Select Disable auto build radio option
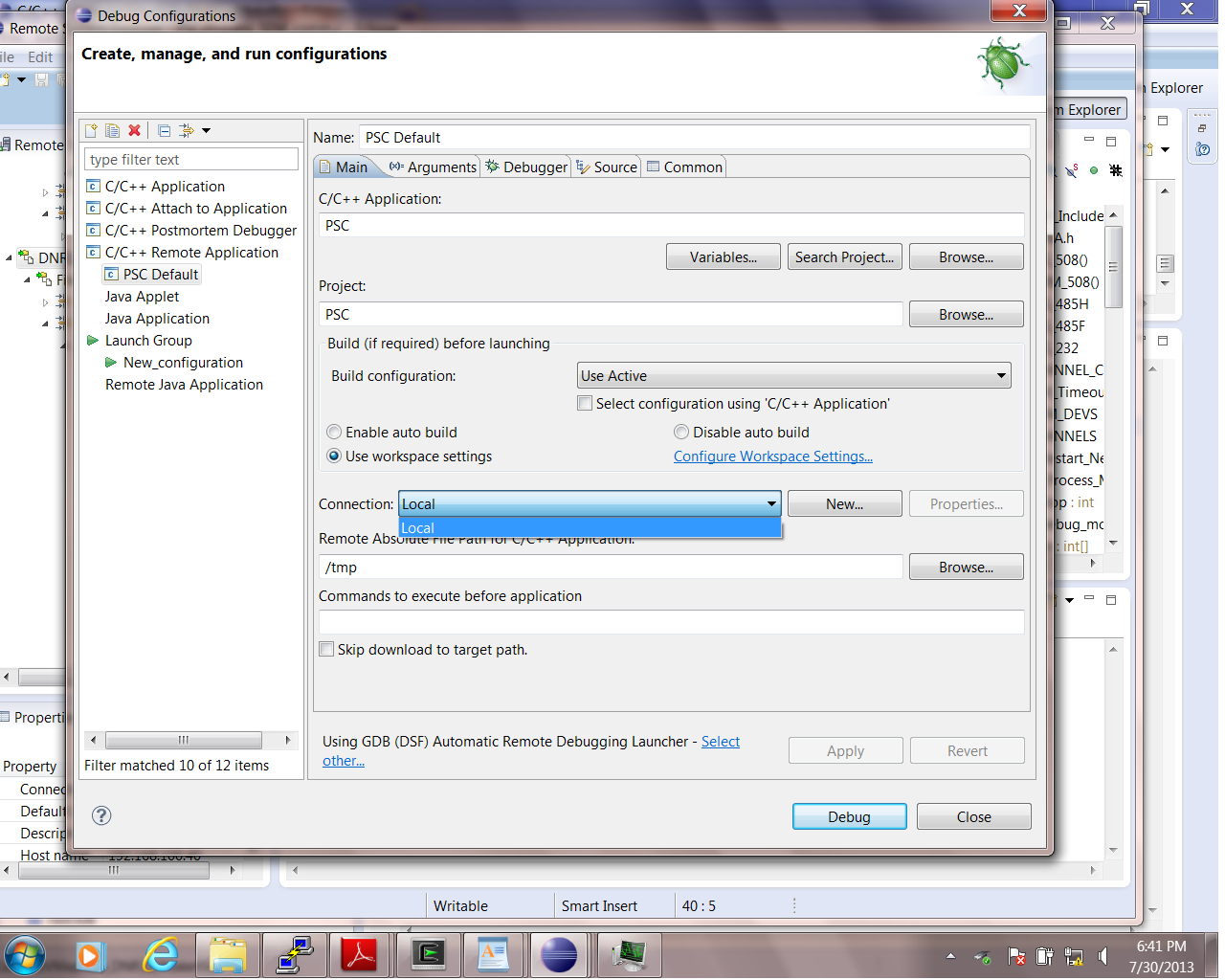Image resolution: width=1225 pixels, height=980 pixels. coord(681,433)
